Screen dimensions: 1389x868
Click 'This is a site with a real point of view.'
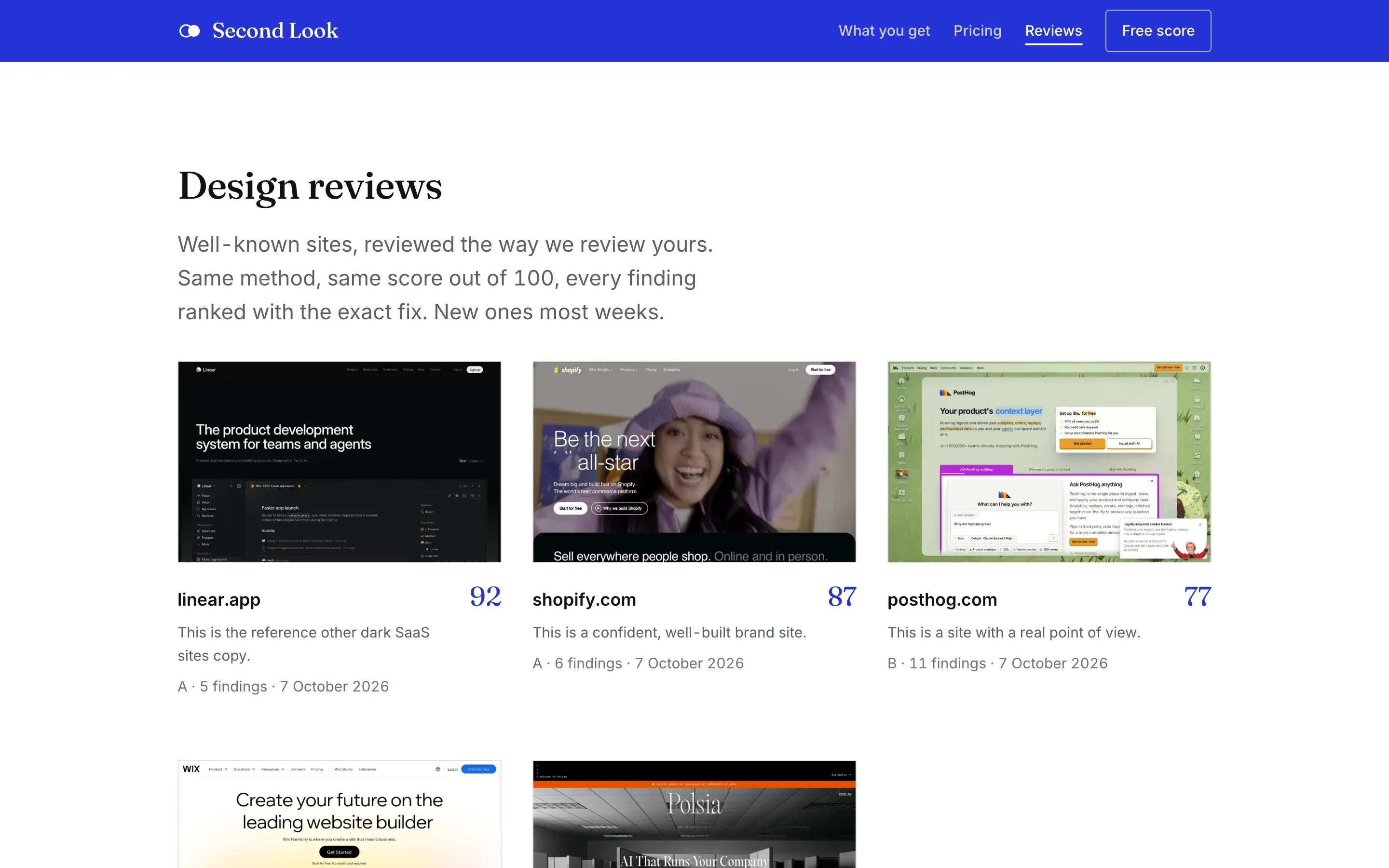coord(1014,633)
